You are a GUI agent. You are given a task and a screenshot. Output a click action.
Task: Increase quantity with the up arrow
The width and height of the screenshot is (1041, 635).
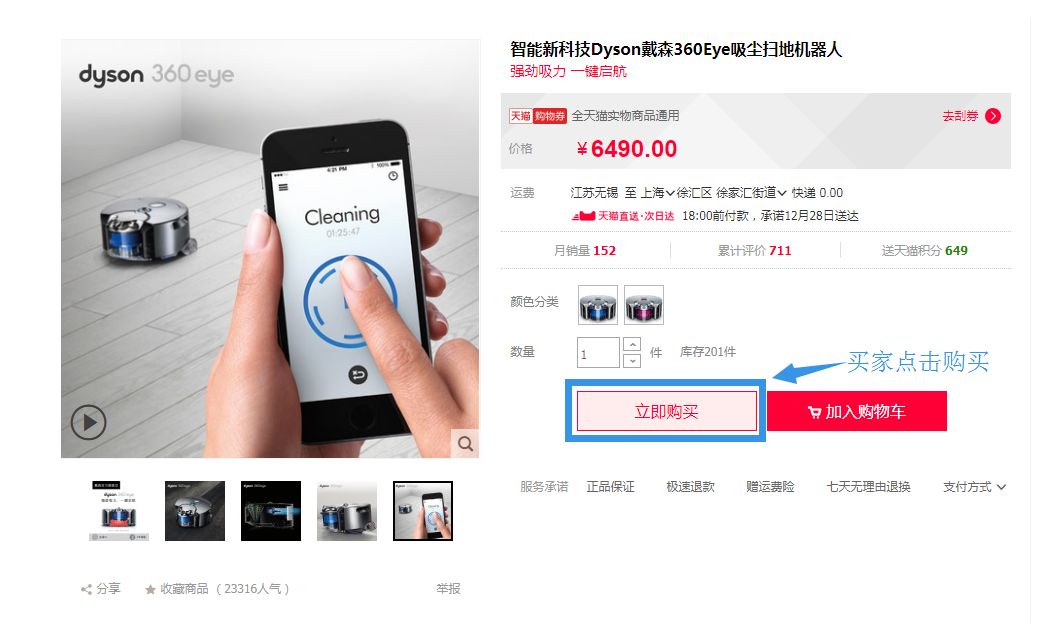coord(633,344)
